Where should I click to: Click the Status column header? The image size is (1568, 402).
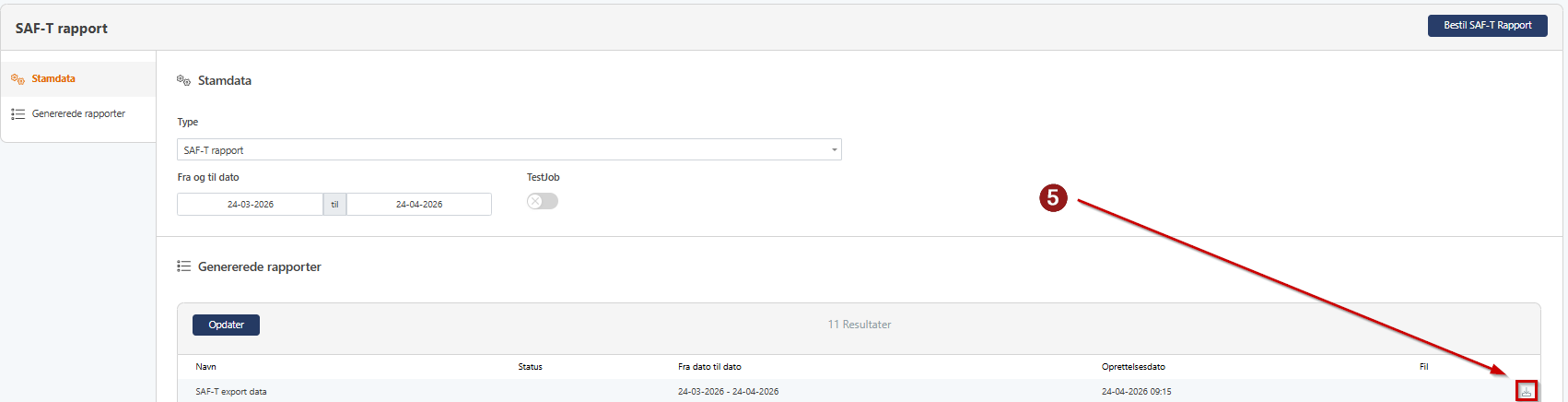tap(530, 367)
